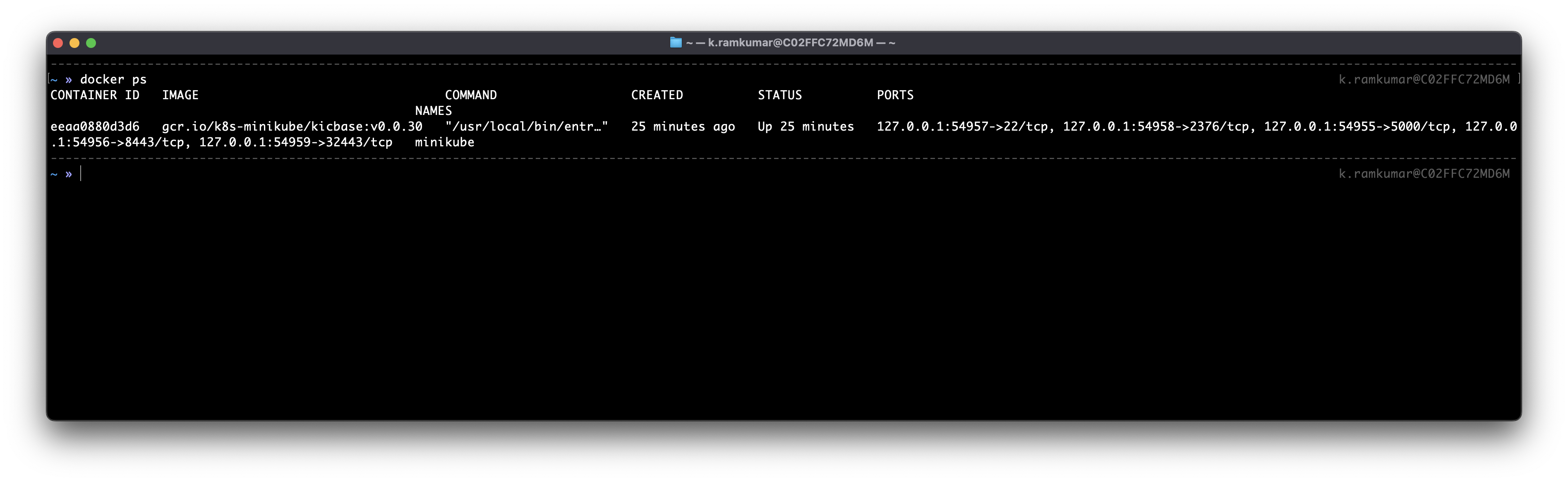1568x482 pixels.
Task: Click the blue folder icon in the title bar
Action: pyautogui.click(x=675, y=42)
